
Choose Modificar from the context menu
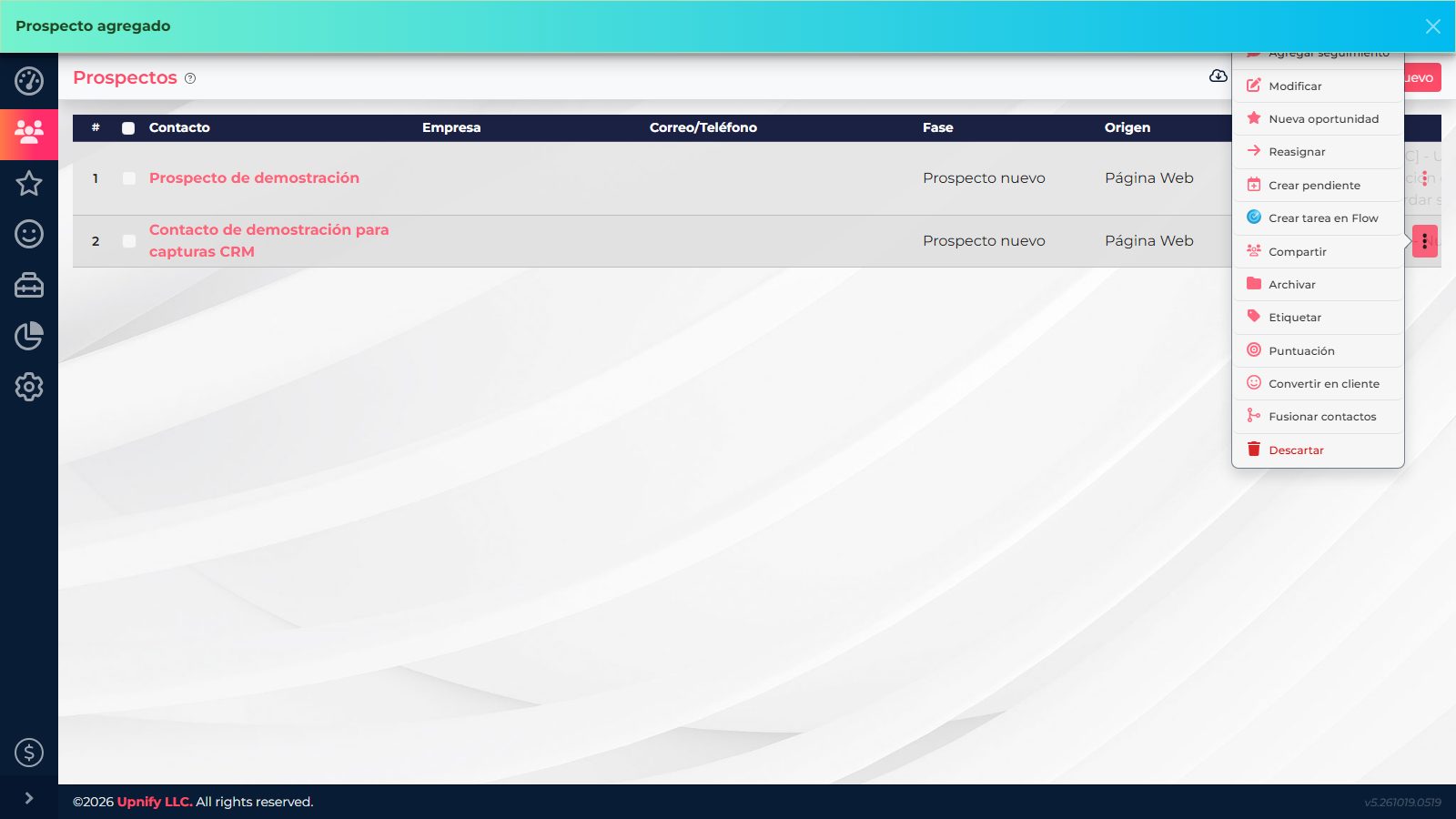1318,86
